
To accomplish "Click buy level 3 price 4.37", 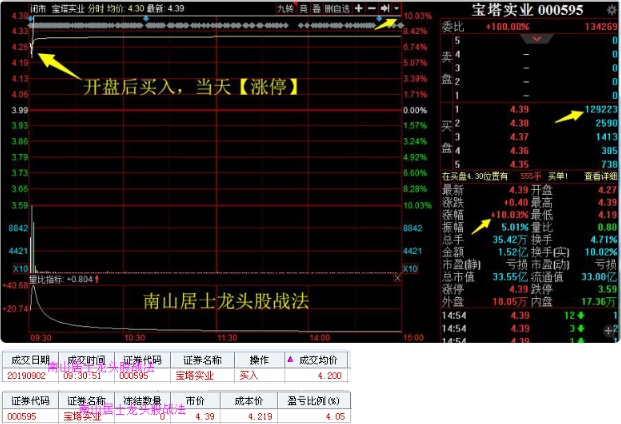I will point(519,137).
